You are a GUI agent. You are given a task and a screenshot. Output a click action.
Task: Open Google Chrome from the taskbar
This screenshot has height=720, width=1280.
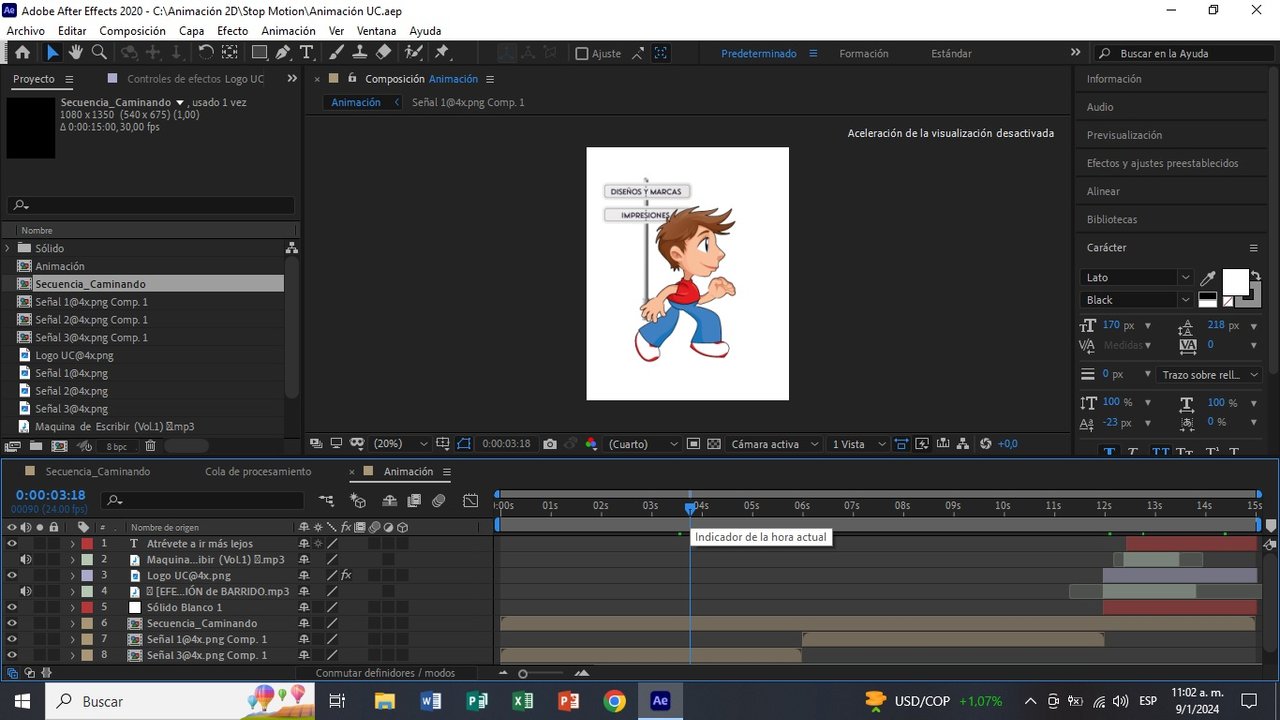coord(614,701)
